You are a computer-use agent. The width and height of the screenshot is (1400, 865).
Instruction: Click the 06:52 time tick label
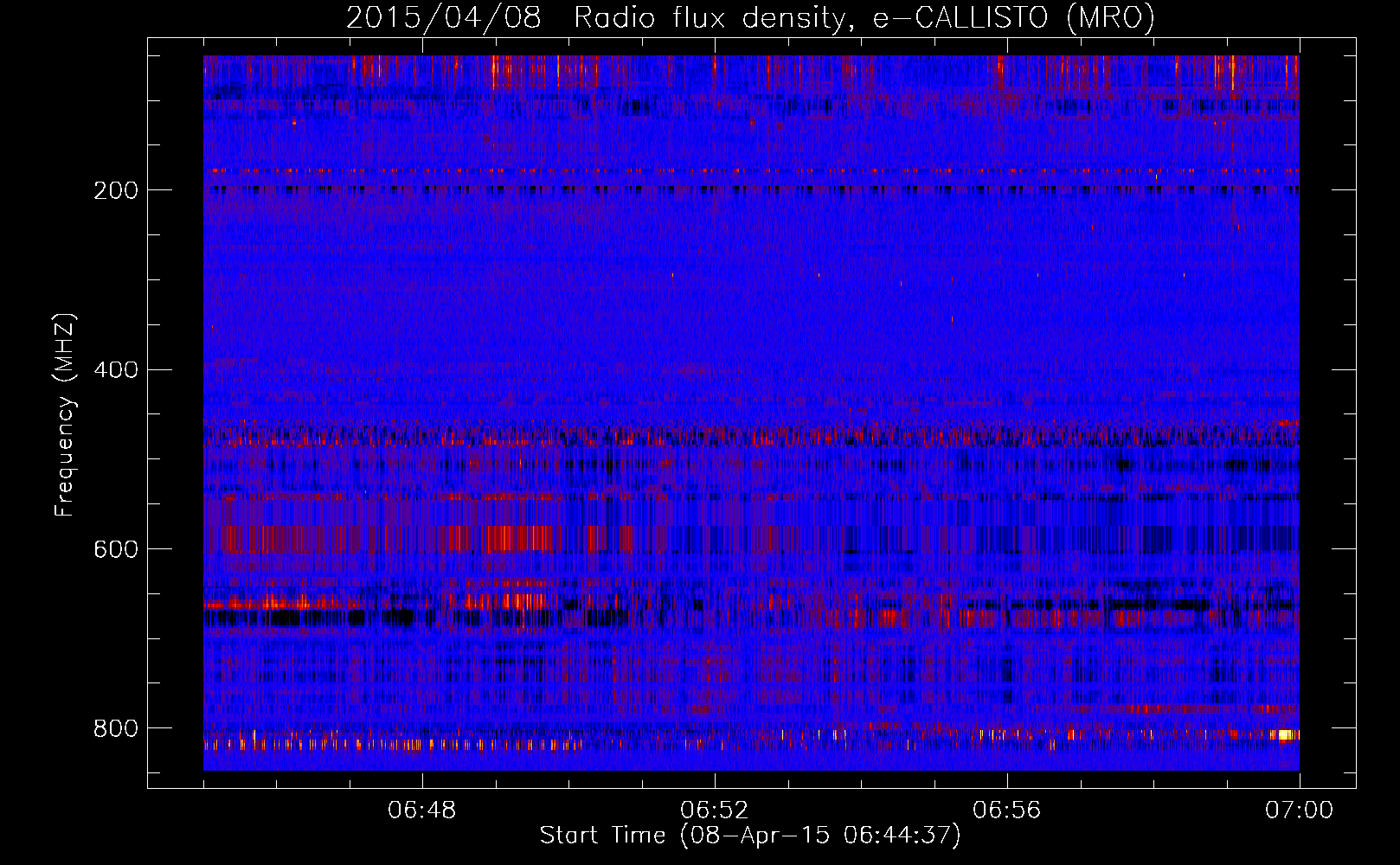[715, 811]
